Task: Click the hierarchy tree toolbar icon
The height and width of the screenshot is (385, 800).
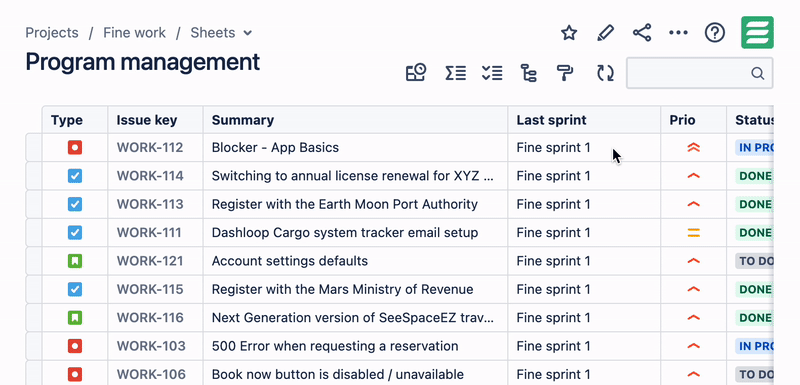Action: (x=528, y=73)
